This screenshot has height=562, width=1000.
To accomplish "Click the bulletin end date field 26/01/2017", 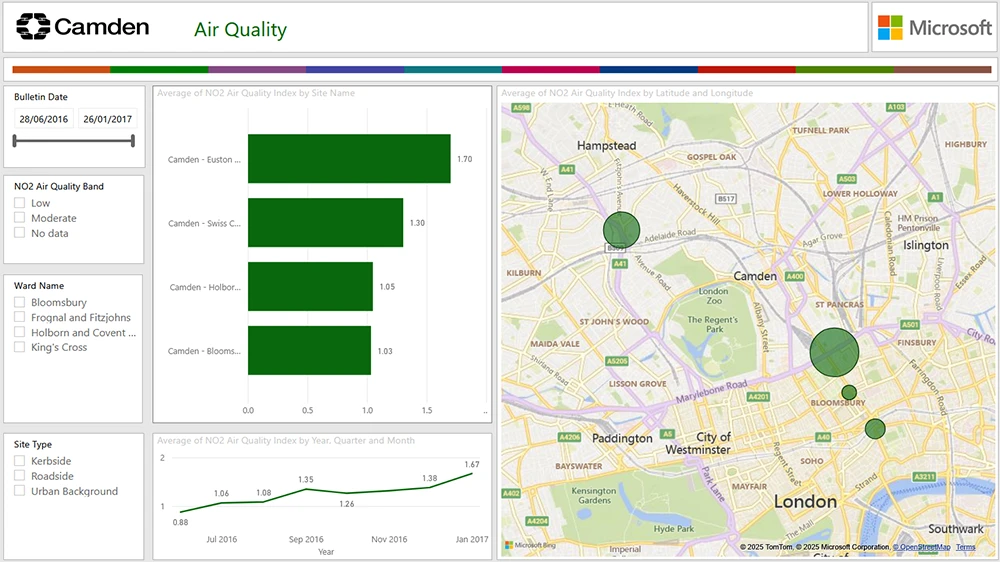I will [108, 119].
